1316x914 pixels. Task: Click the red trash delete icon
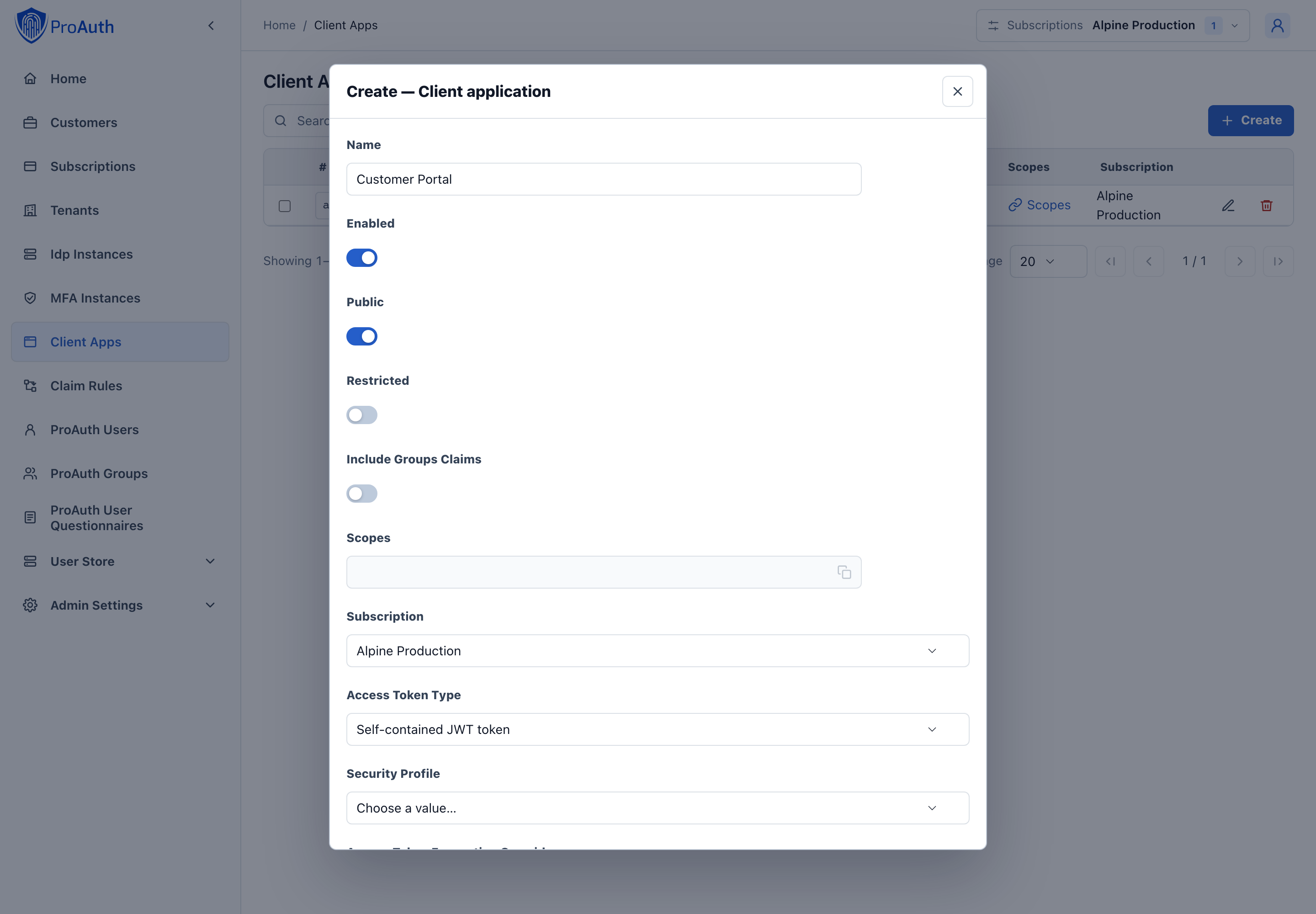point(1266,206)
